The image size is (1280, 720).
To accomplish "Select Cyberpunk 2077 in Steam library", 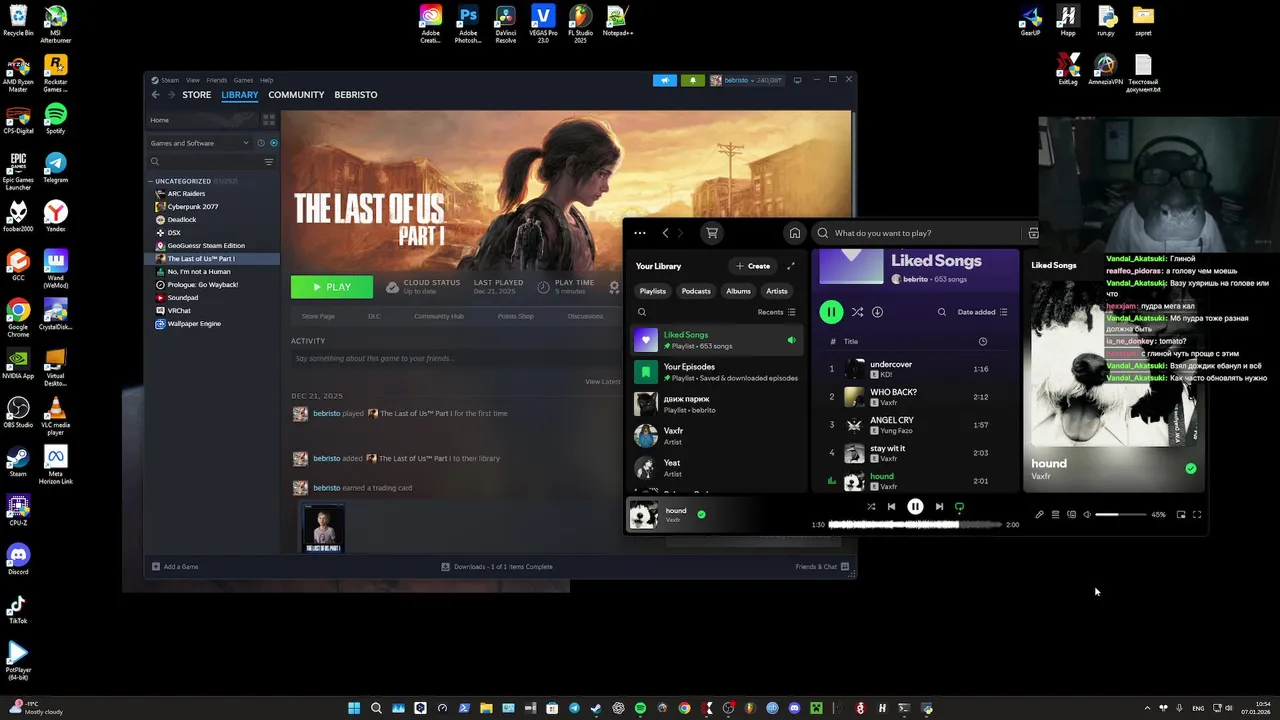I will [193, 207].
